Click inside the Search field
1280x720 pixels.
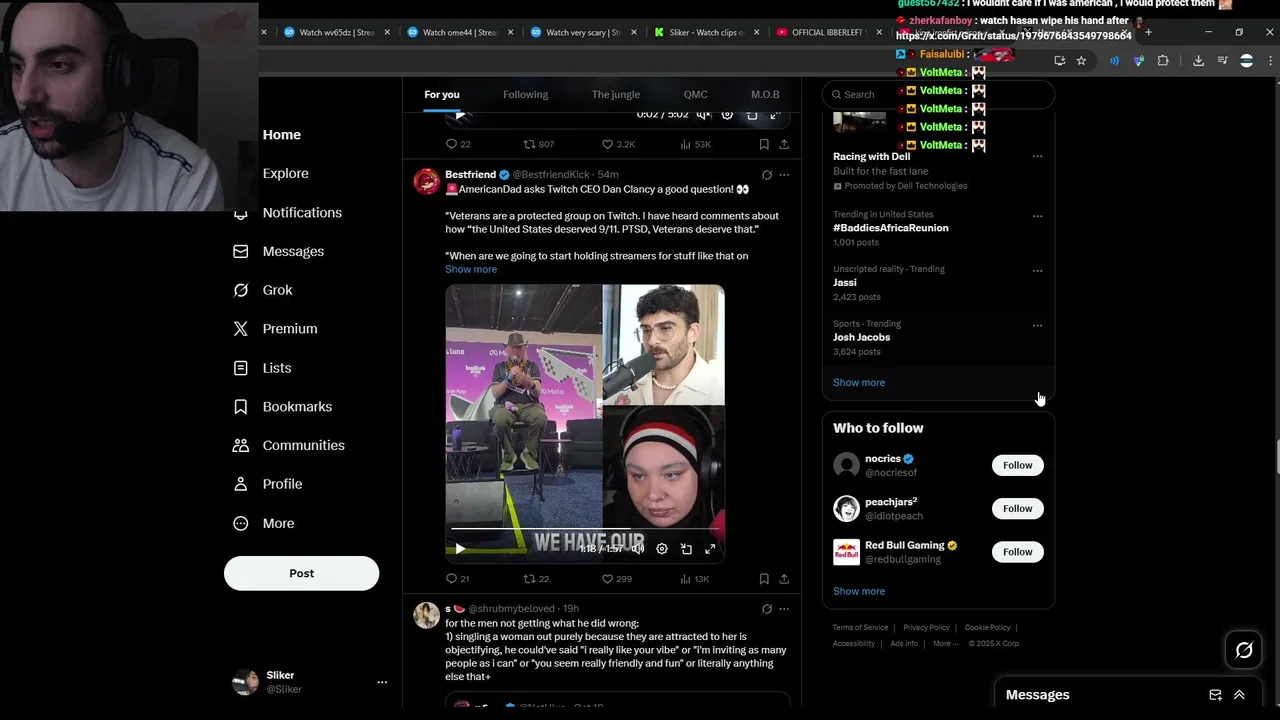[x=938, y=94]
